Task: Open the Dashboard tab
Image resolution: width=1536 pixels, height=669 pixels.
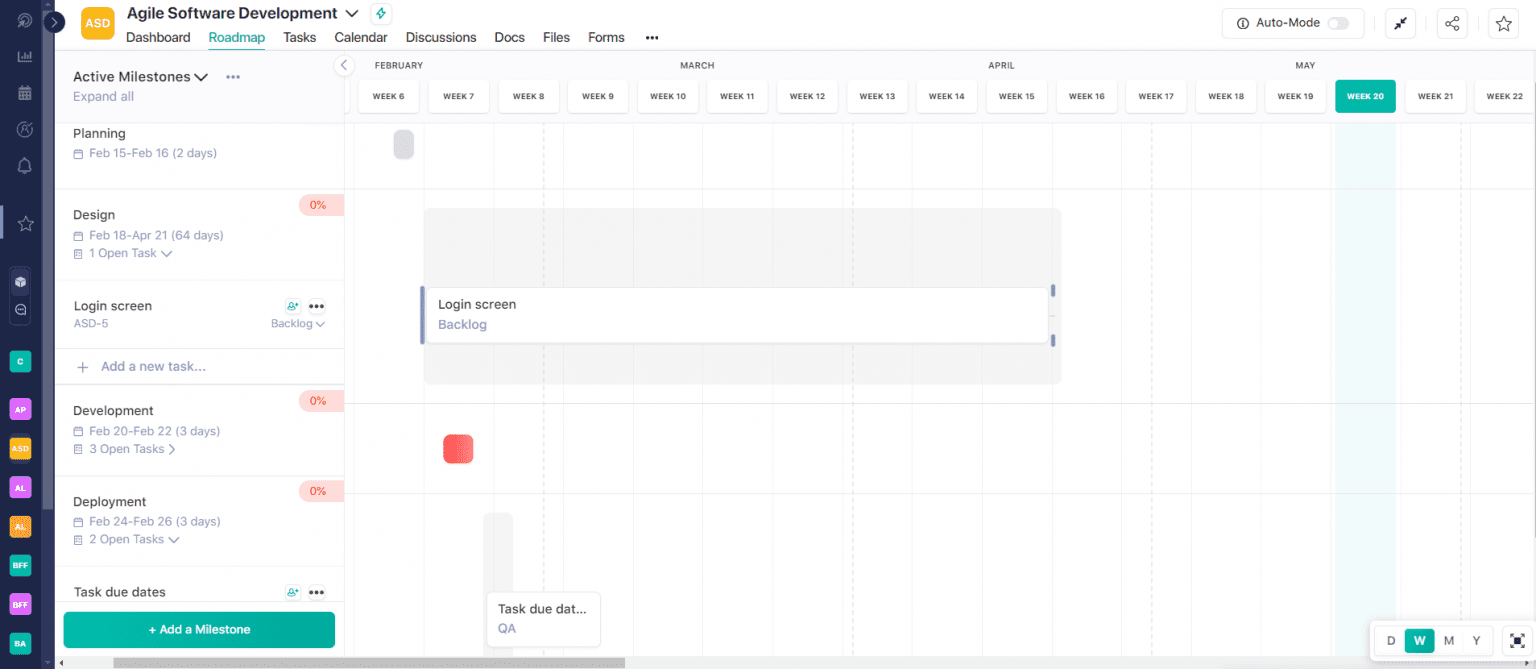Action: click(158, 37)
